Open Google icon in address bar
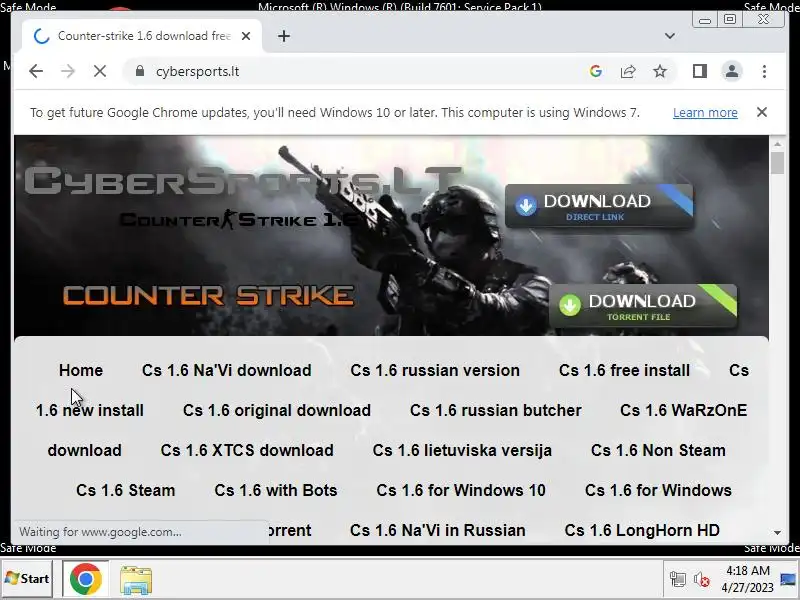 (x=595, y=71)
